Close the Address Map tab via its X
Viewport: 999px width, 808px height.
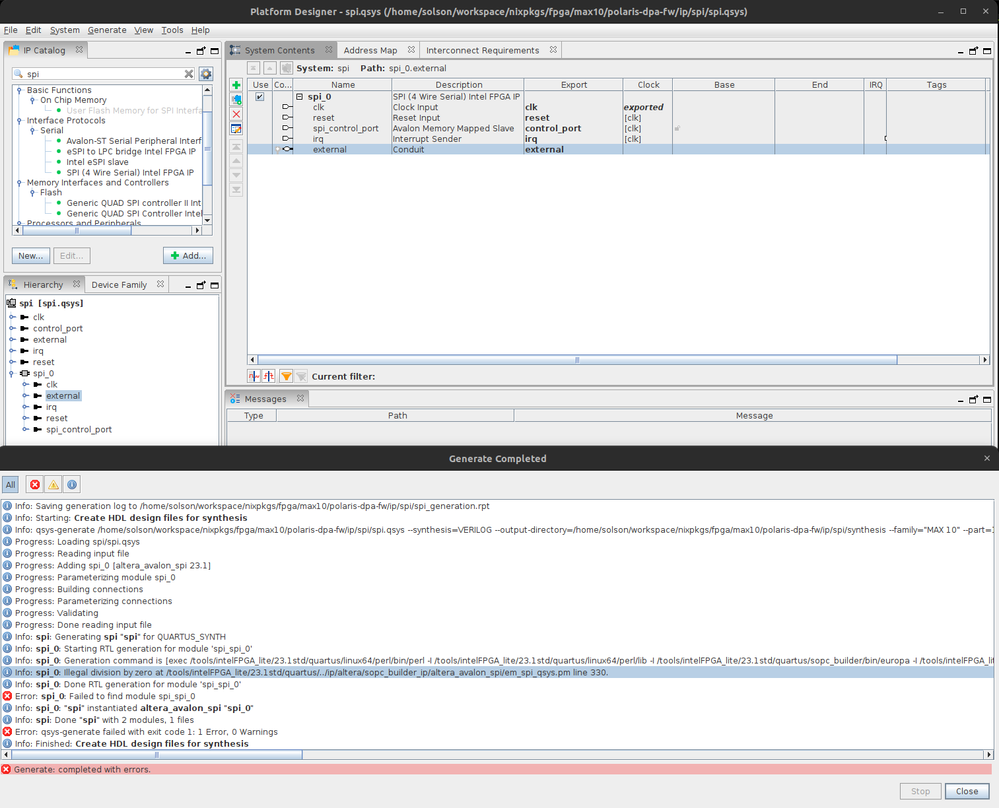coord(412,50)
